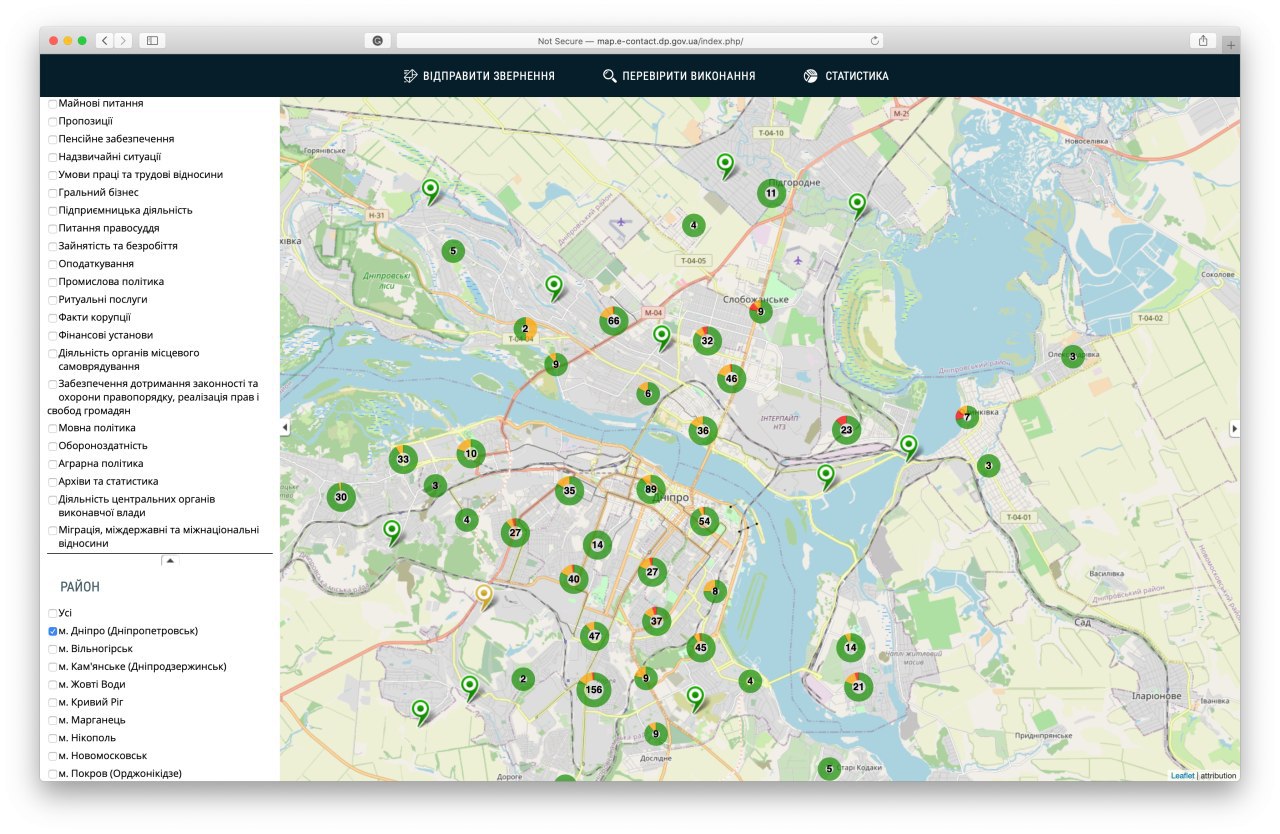The height and width of the screenshot is (834, 1280).
Task: Check the Ритуальні послуги checkbox
Action: click(53, 300)
